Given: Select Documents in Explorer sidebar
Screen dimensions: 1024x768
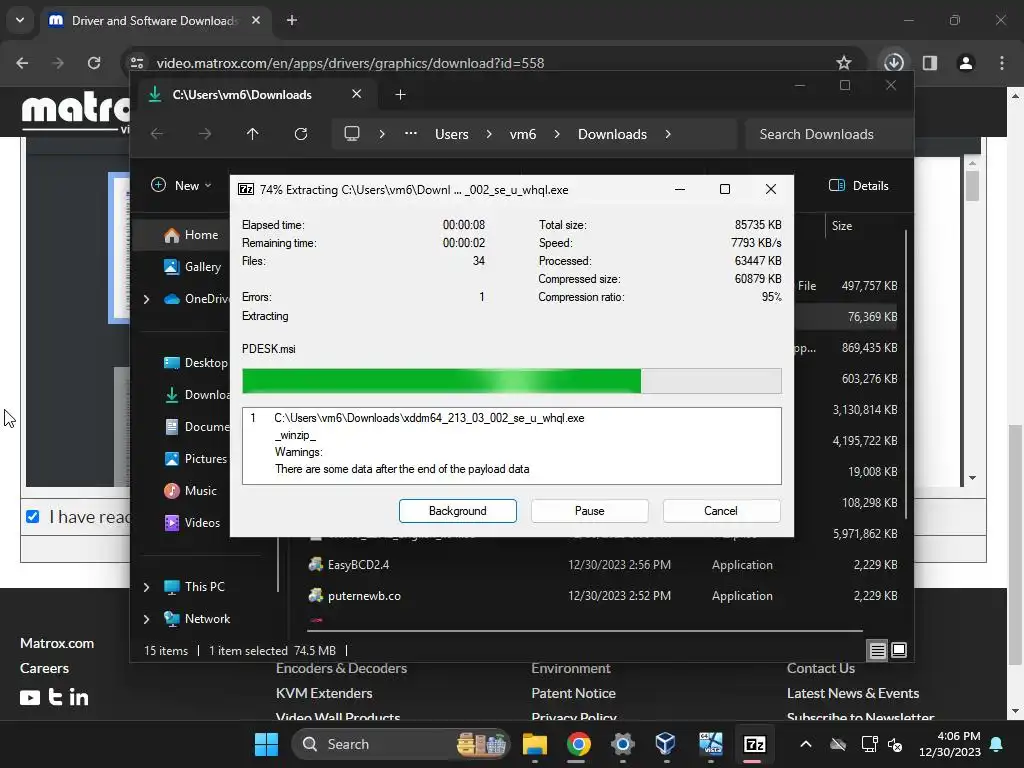Looking at the screenshot, I should click(197, 426).
